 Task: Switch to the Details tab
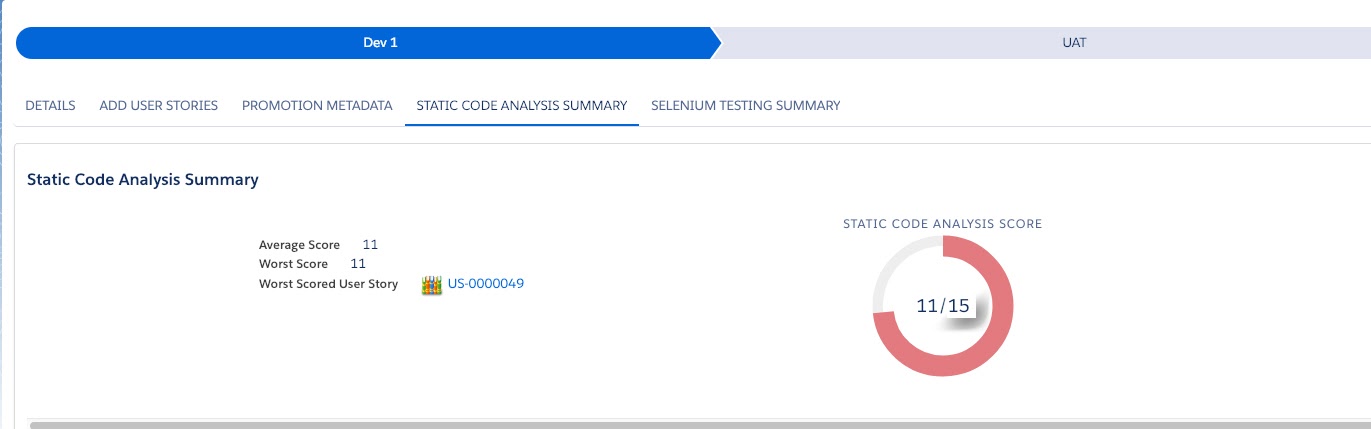[50, 105]
